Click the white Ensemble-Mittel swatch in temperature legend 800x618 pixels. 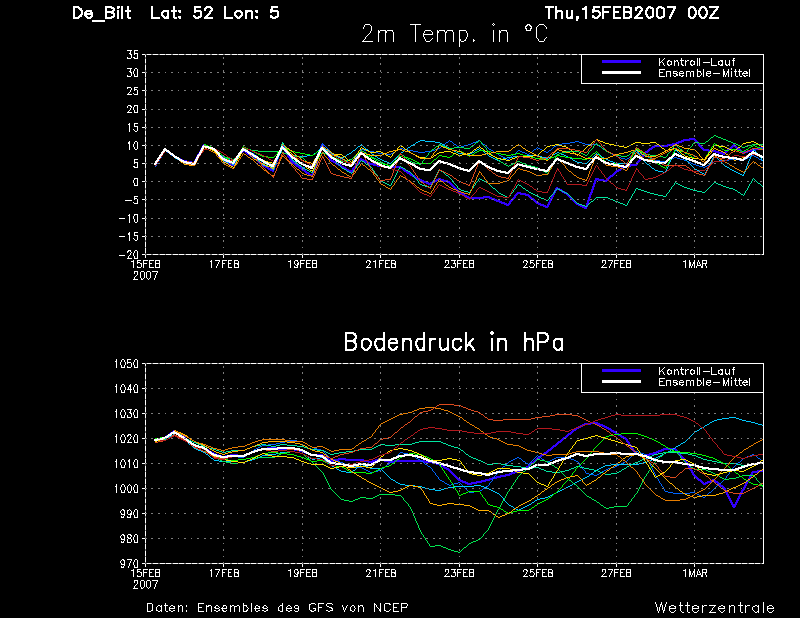click(x=621, y=73)
